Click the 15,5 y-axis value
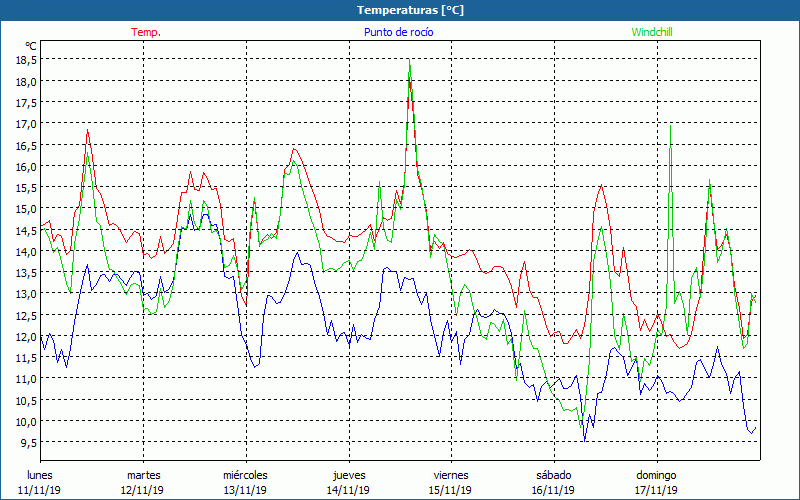 pos(27,187)
